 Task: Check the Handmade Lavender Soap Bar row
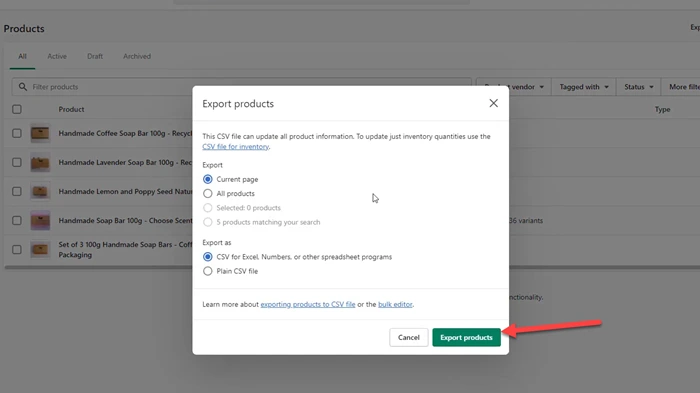(17, 163)
